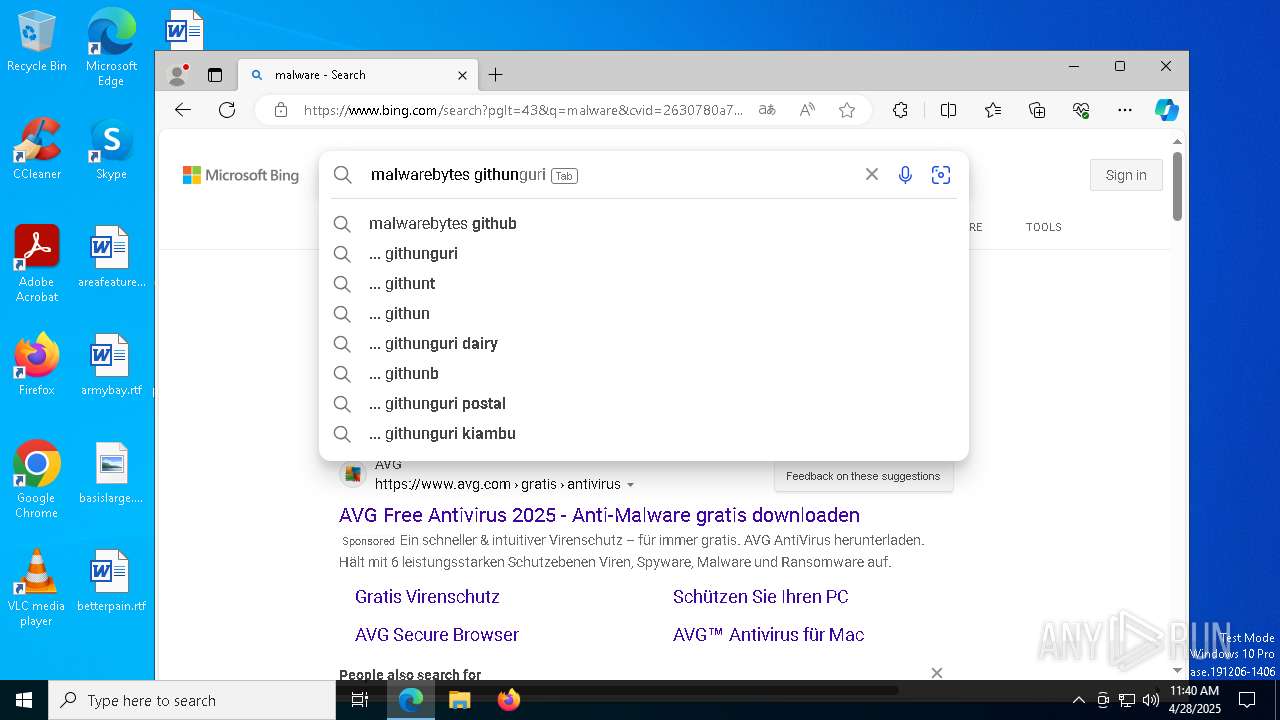Screen dimensions: 1280x720
Task: Start the Read aloud icon in address bar
Action: [x=807, y=110]
